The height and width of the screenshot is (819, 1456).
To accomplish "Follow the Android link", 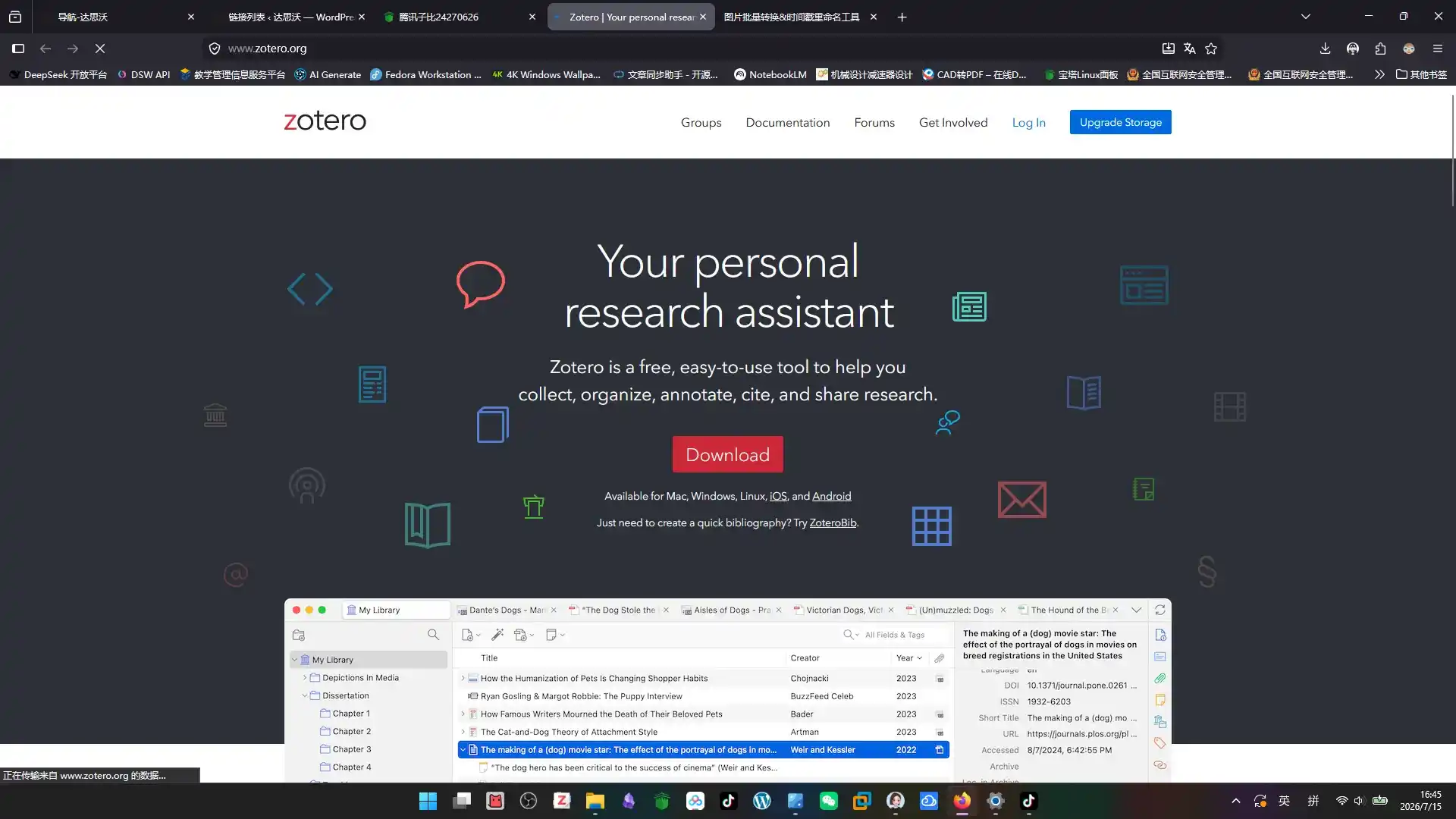I will [x=831, y=496].
